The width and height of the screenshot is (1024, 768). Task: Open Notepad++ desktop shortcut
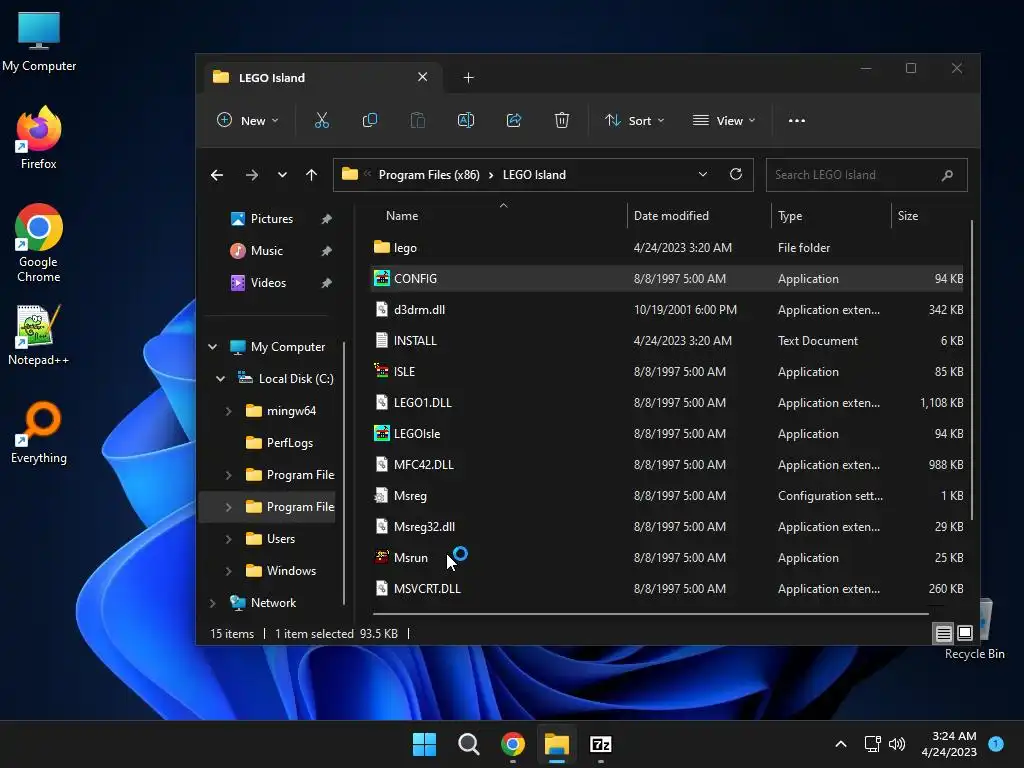pyautogui.click(x=39, y=335)
